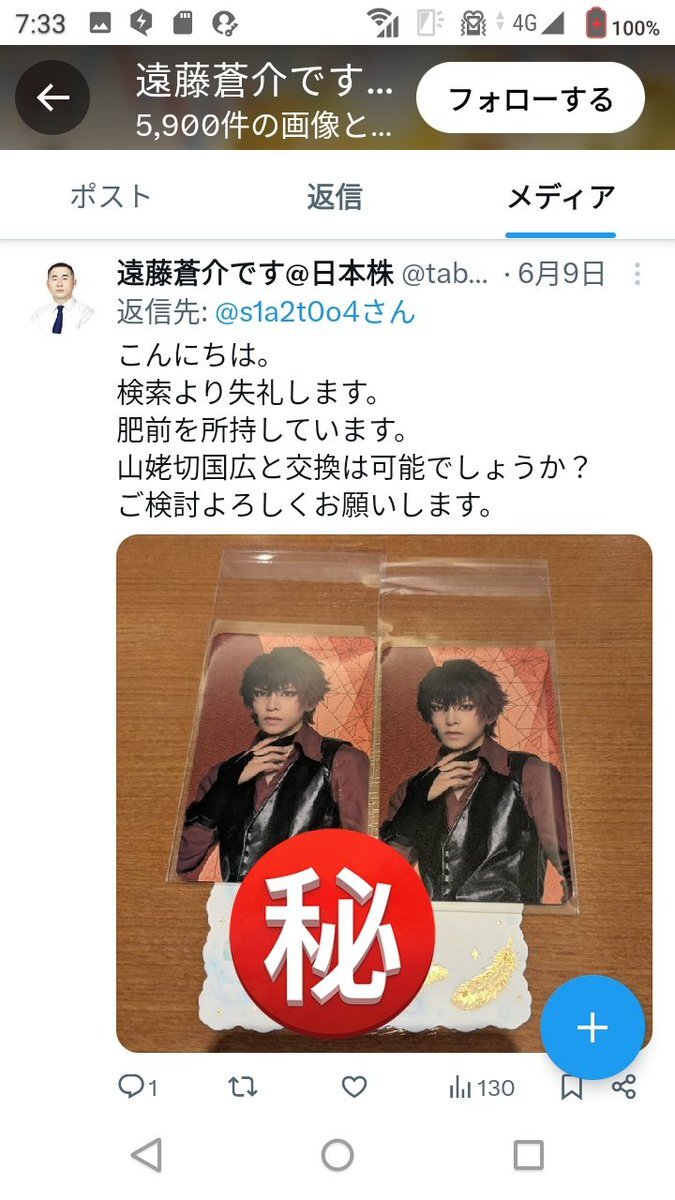Switch to the 返信 tab
The height and width of the screenshot is (1200, 675).
pos(334,196)
